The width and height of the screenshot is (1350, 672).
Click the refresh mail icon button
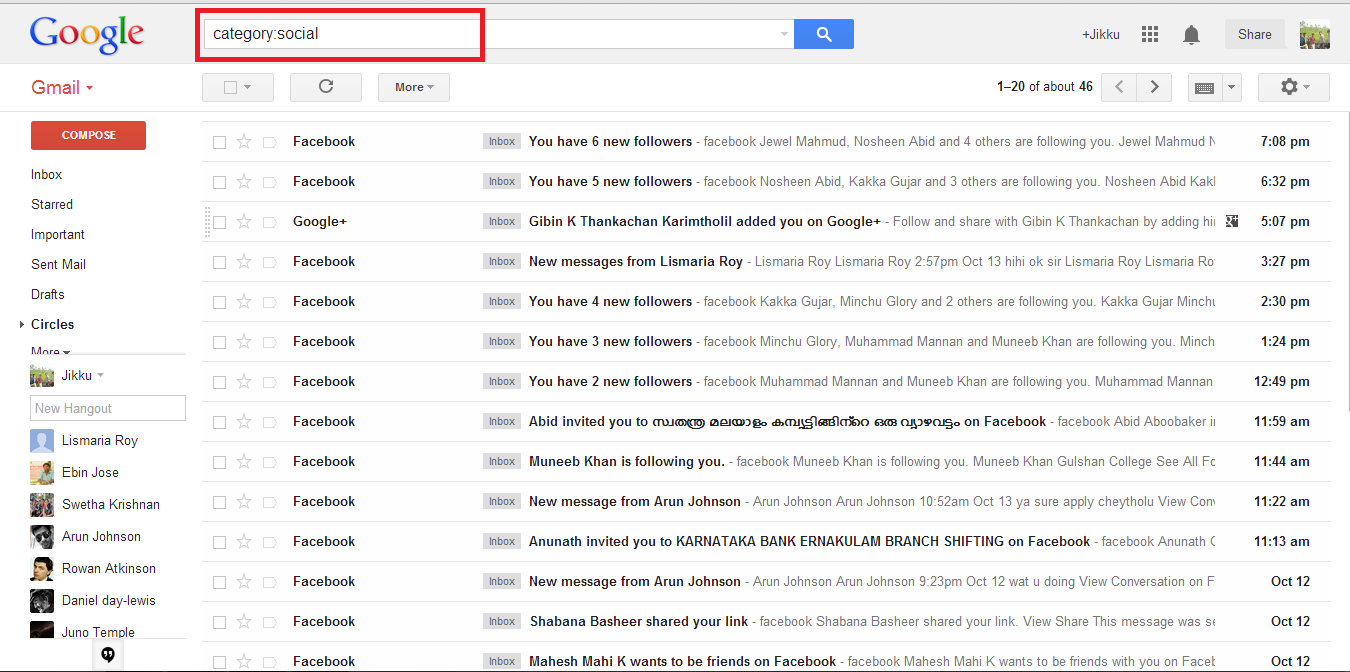click(x=326, y=87)
